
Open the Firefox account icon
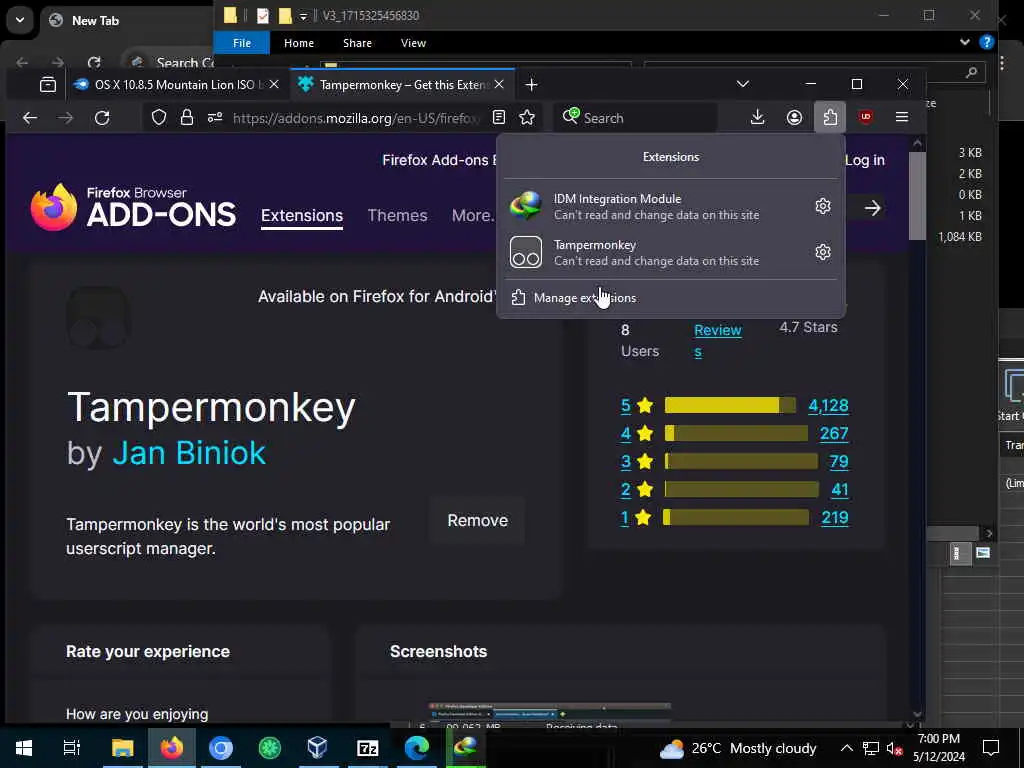click(x=794, y=118)
